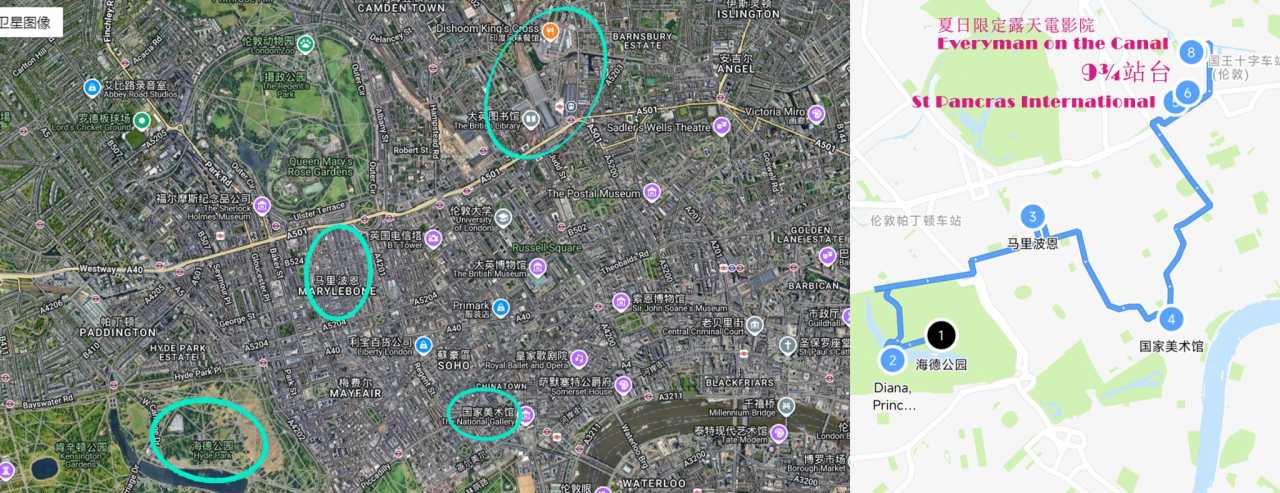
Task: Click the Postal Museum purple pin
Action: click(651, 192)
